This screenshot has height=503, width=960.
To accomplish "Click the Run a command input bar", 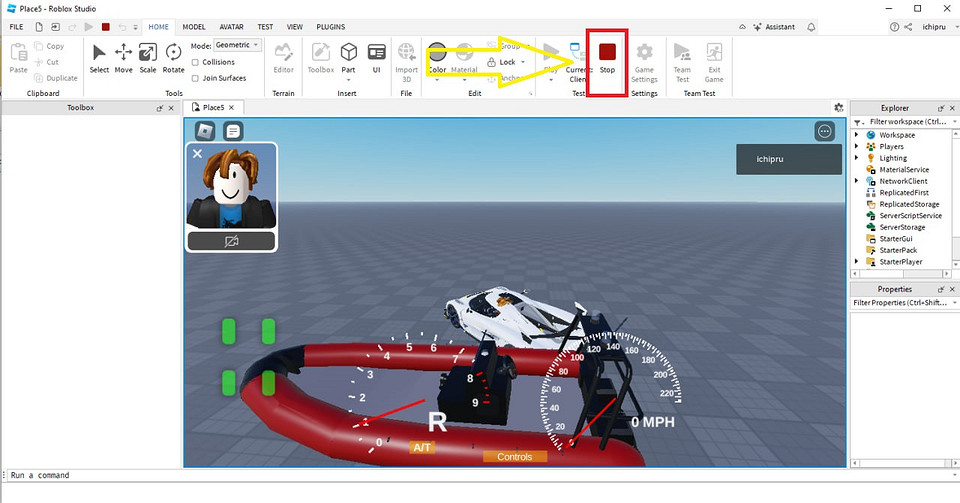I will (400, 475).
